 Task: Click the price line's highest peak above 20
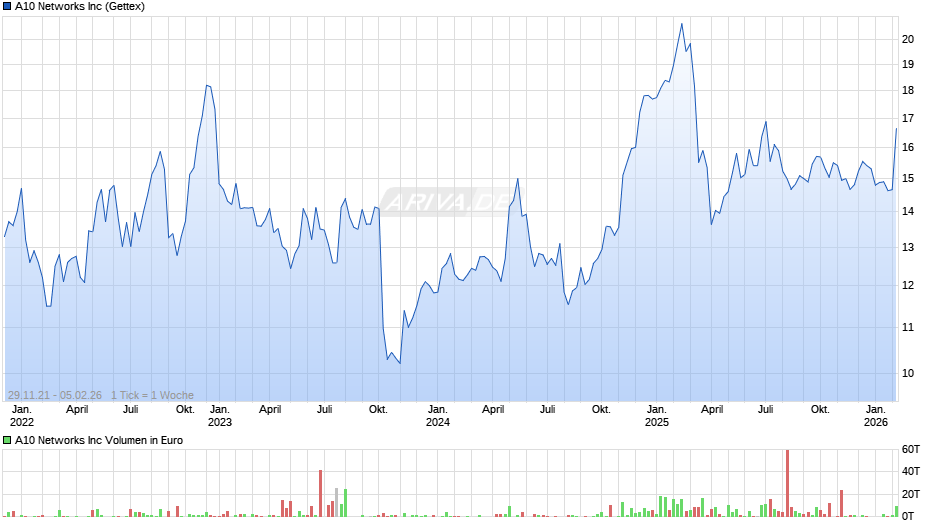pyautogui.click(x=682, y=25)
